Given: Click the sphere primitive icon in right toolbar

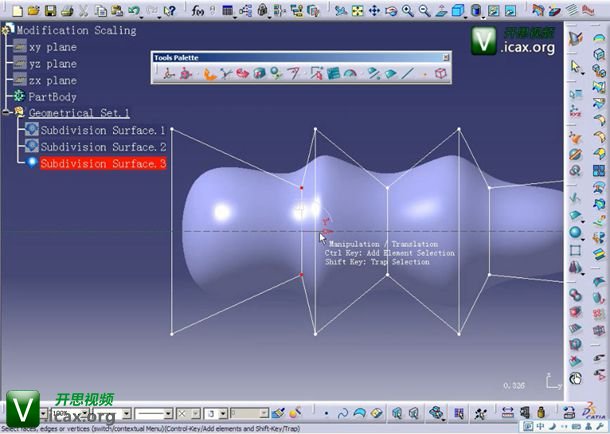Looking at the screenshot, I should [576, 233].
